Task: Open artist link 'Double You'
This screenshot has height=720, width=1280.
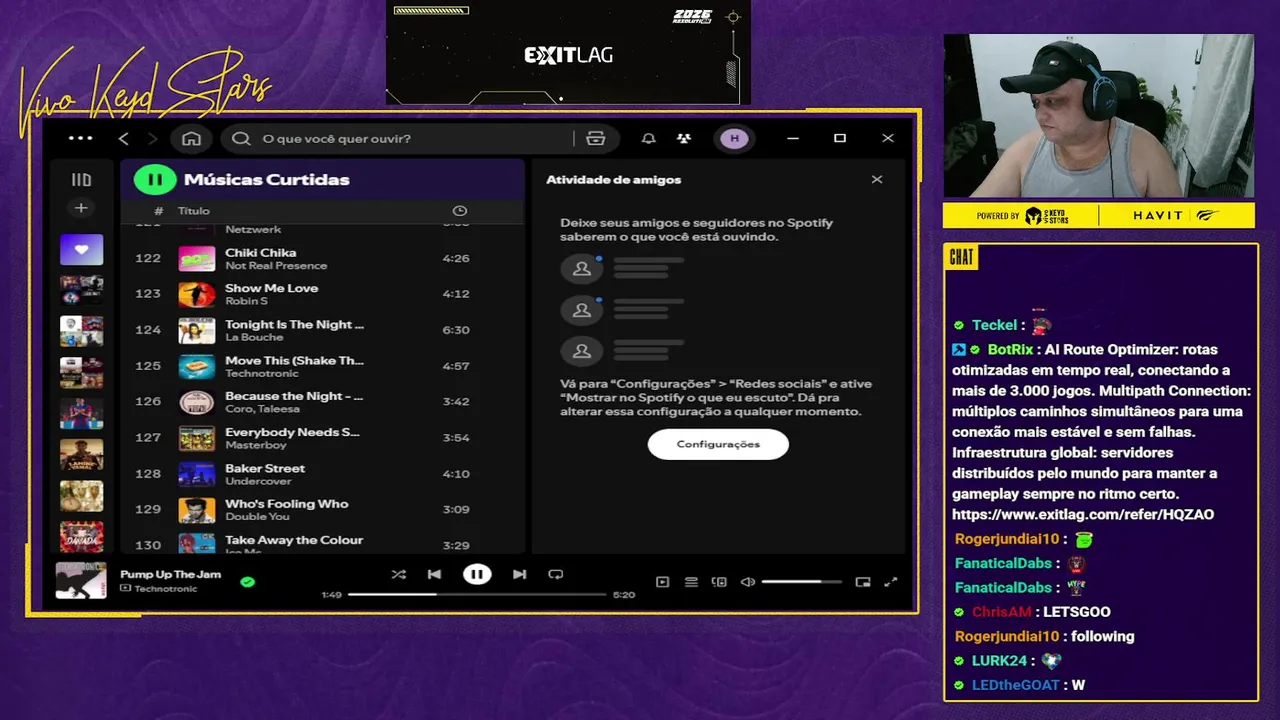Action: point(257,517)
